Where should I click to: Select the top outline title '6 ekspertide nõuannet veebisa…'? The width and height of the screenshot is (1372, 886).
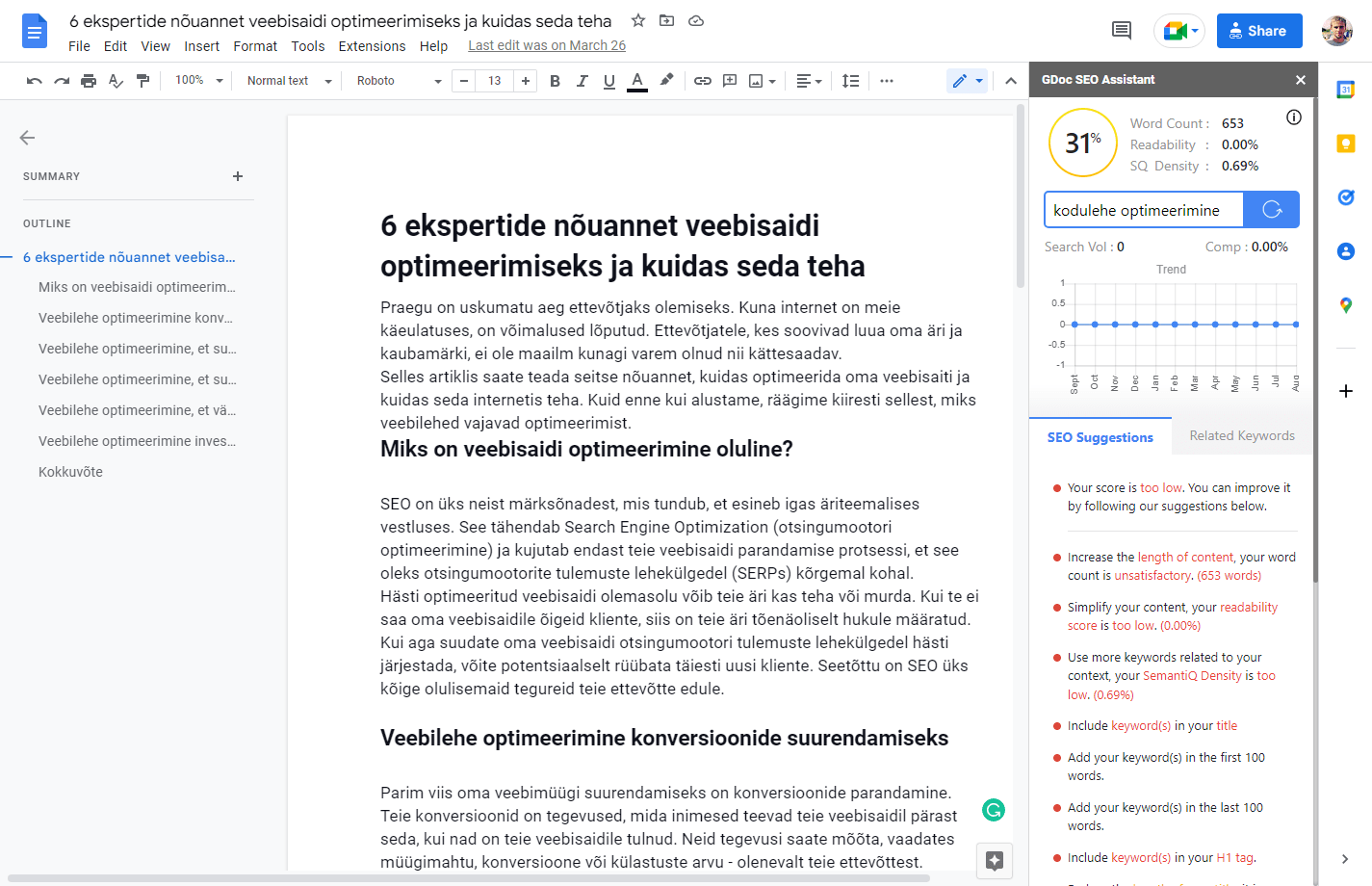pyautogui.click(x=129, y=257)
